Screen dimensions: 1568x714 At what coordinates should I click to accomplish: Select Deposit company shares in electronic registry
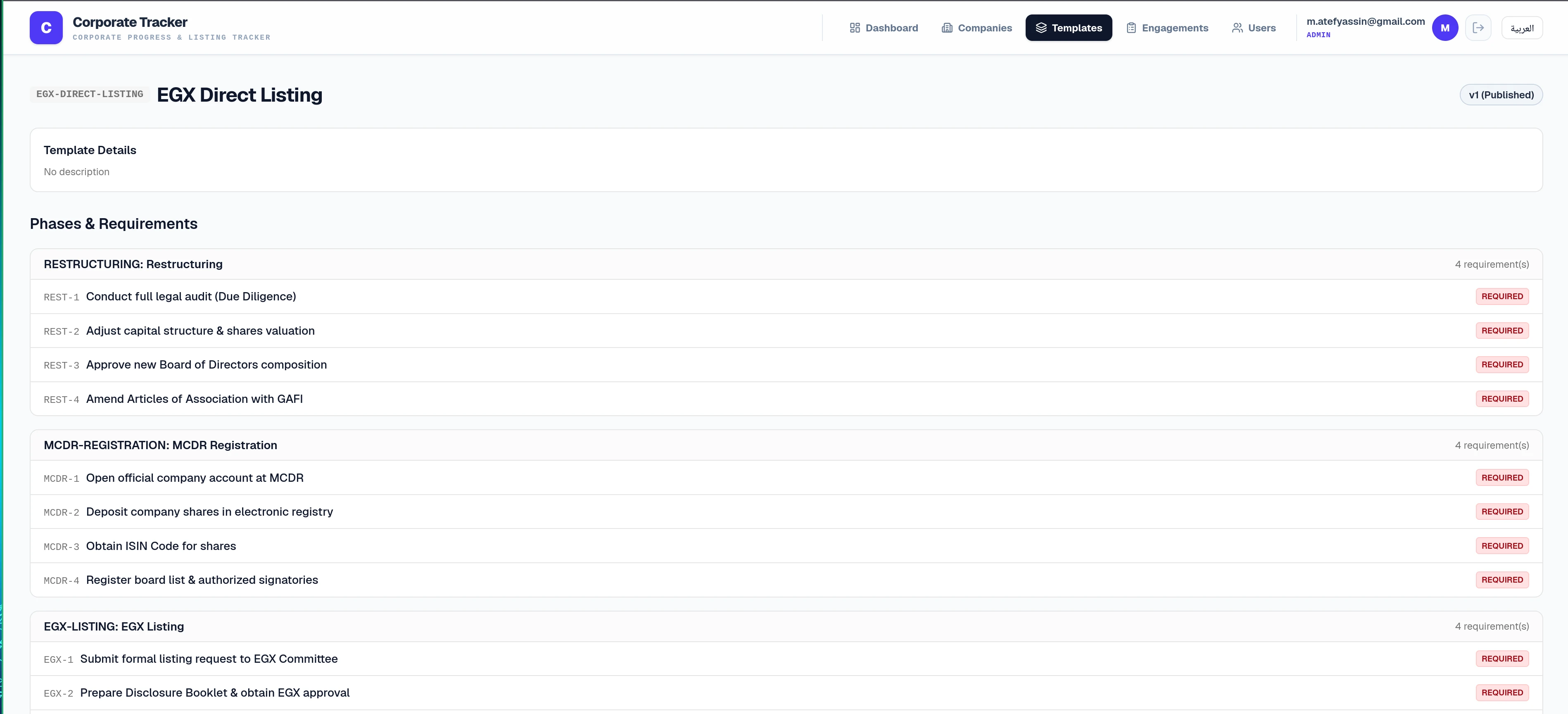click(786, 512)
